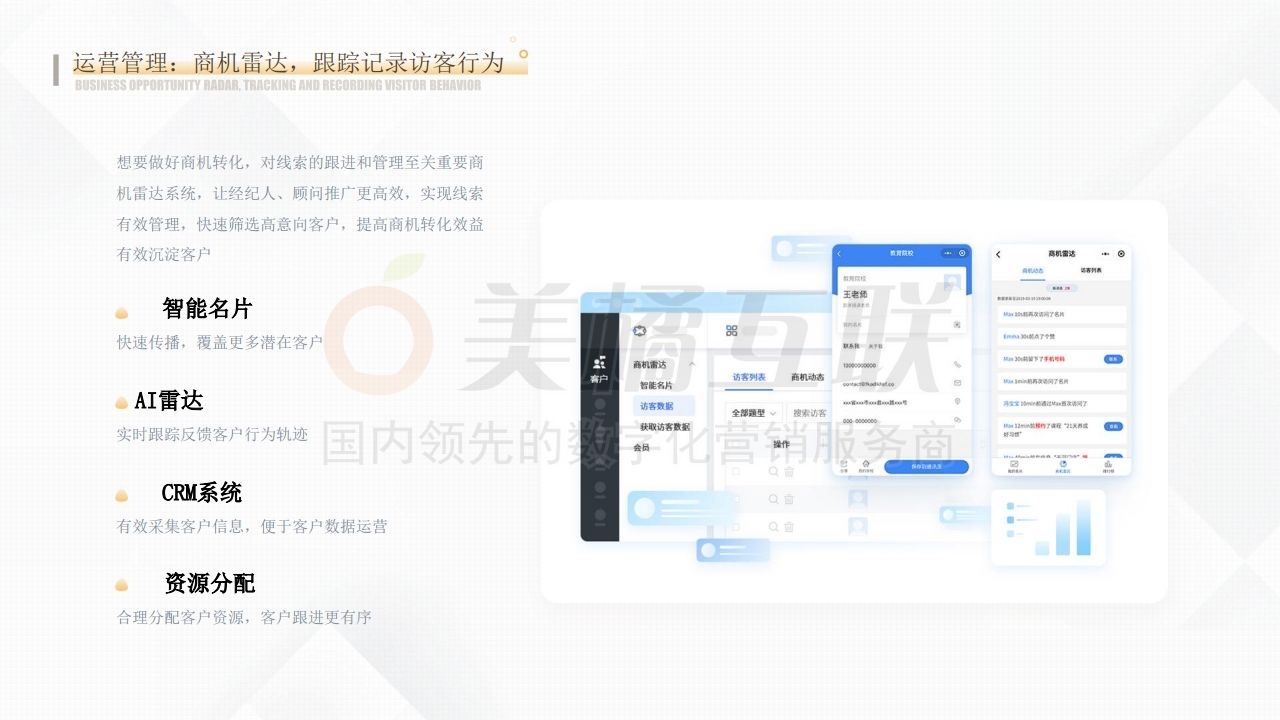Select 访客列表 tab on the phone screen
Image resolution: width=1280 pixels, height=720 pixels.
point(1091,270)
